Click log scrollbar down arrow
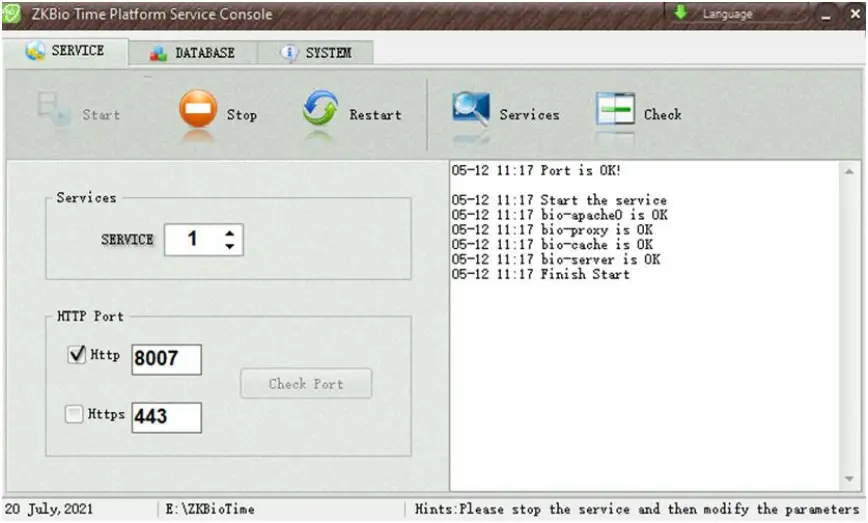The image size is (868, 523). tap(849, 479)
